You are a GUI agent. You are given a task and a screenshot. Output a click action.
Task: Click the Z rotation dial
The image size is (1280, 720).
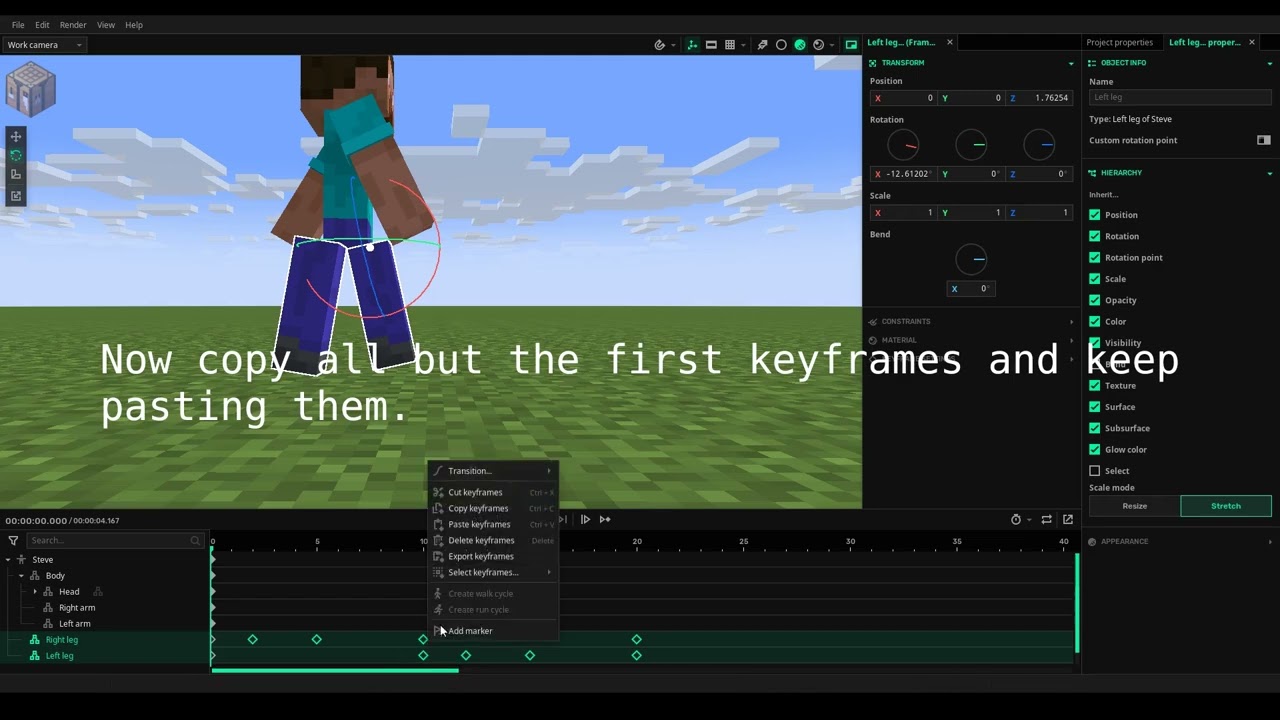[x=1039, y=145]
